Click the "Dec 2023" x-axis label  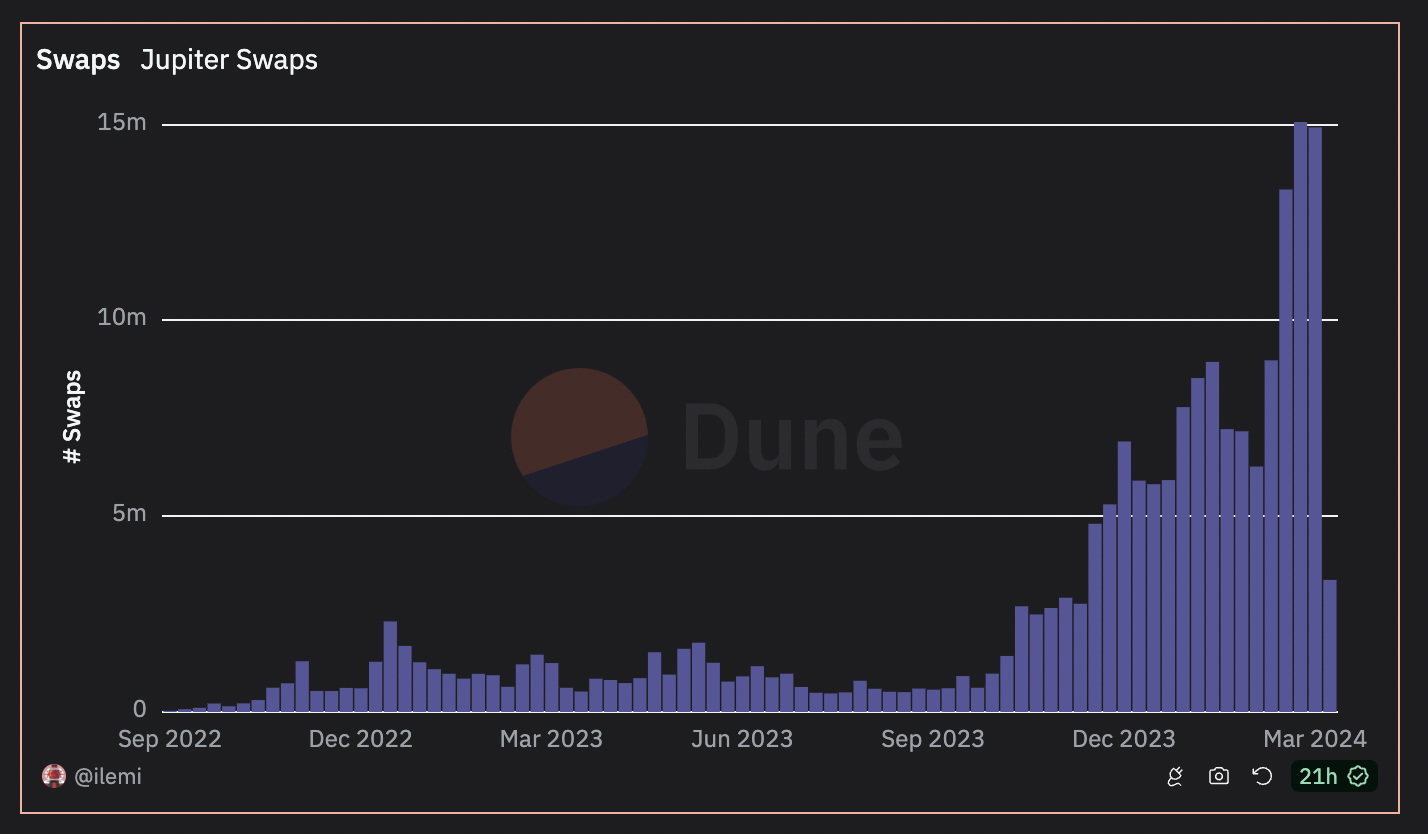(x=1124, y=739)
